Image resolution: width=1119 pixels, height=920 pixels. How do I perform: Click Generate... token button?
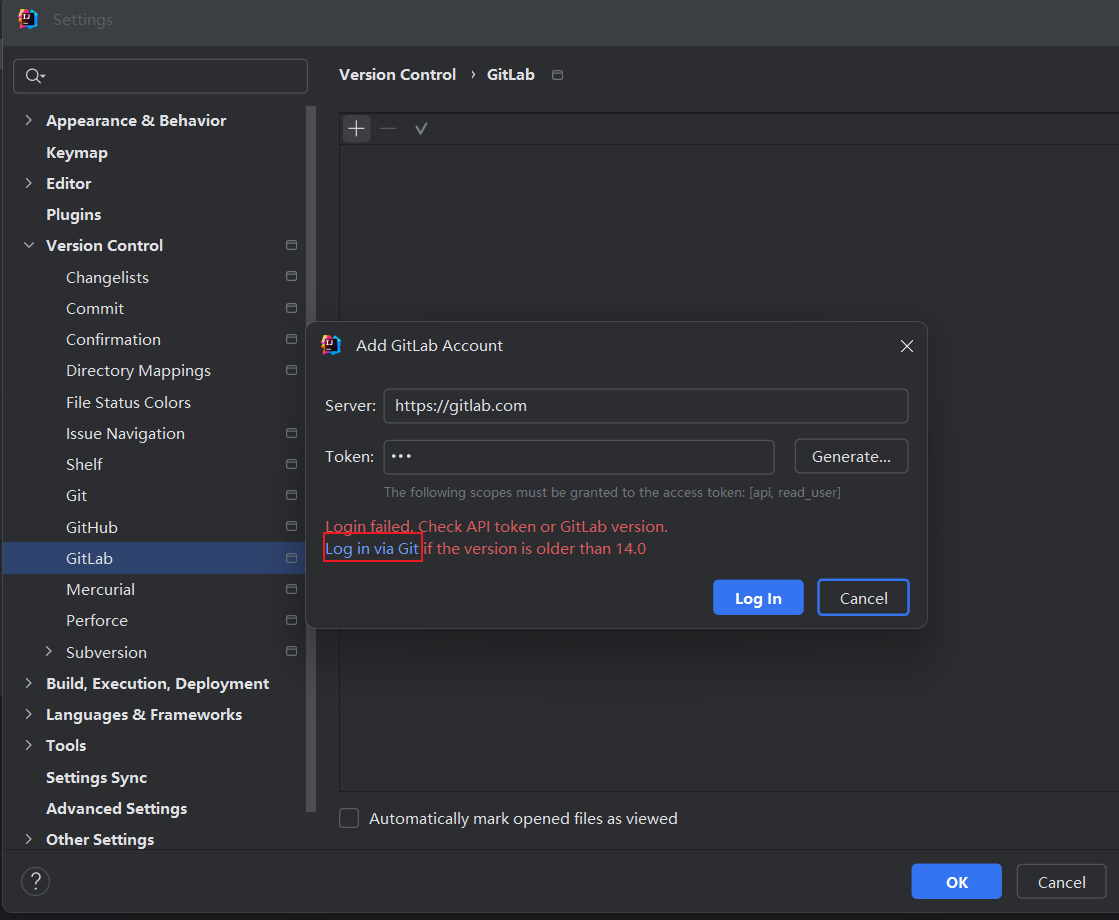tap(851, 456)
